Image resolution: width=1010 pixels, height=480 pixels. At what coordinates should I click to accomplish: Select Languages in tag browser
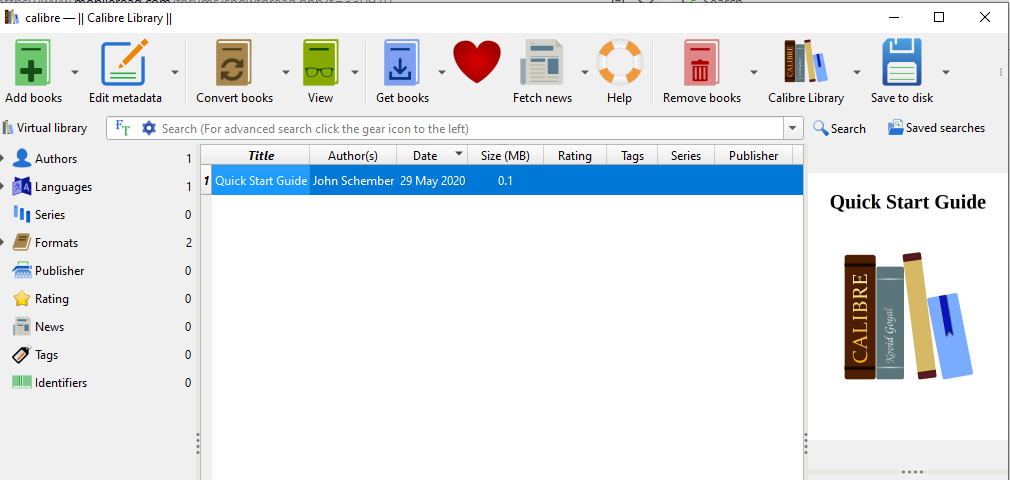pyautogui.click(x=63, y=187)
